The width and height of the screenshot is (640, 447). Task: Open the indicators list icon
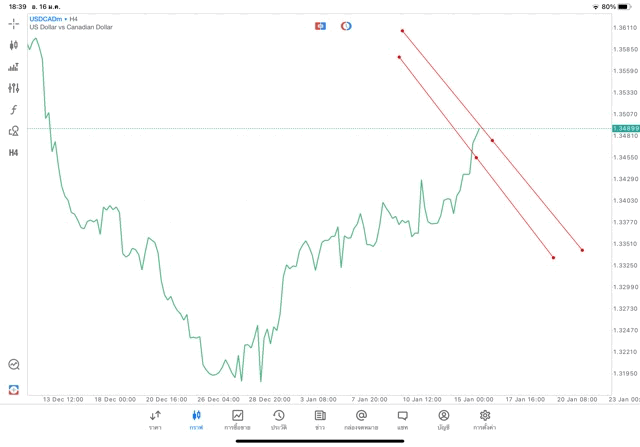pyautogui.click(x=13, y=67)
